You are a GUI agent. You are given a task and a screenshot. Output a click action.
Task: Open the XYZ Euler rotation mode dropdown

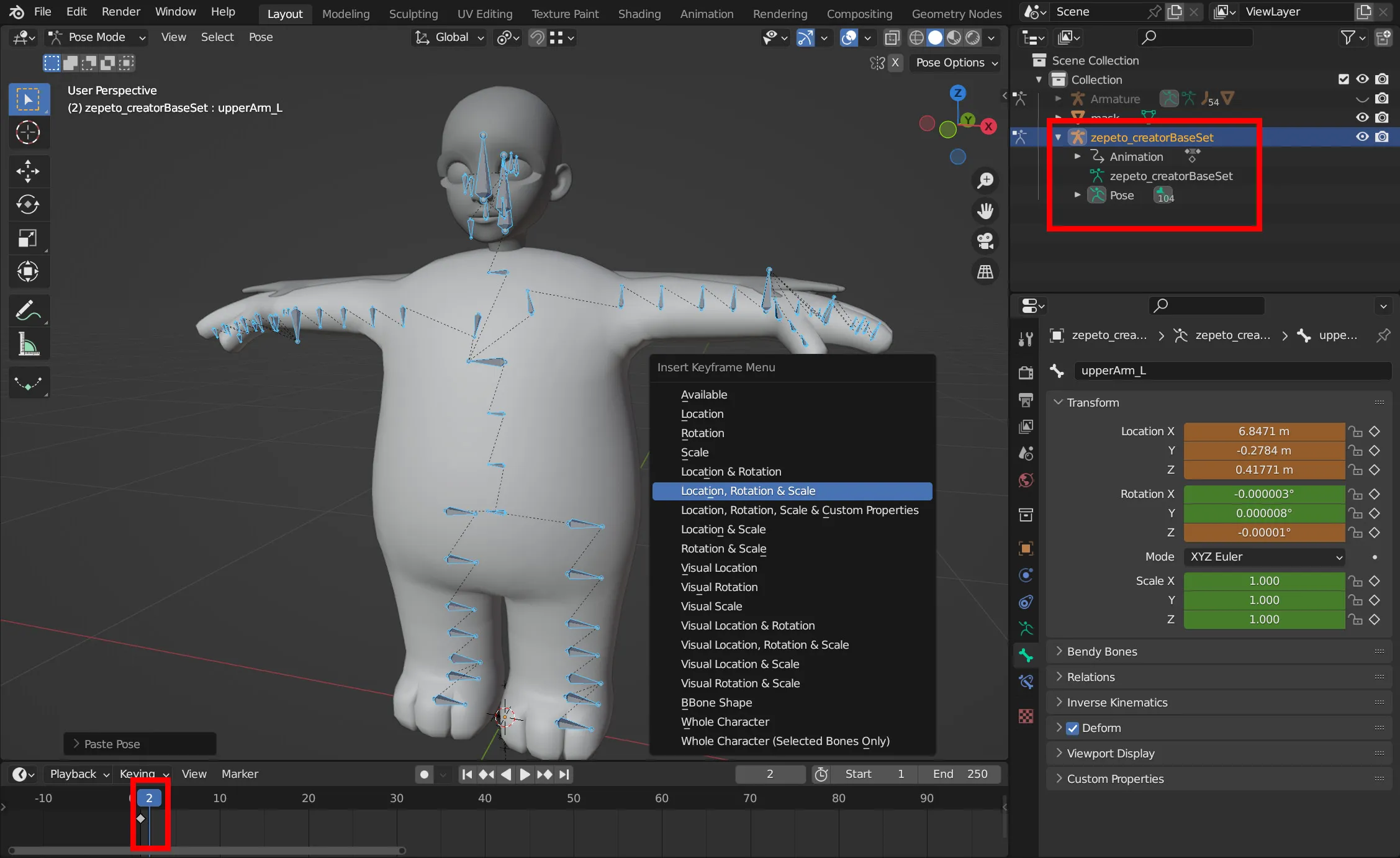coord(1265,557)
